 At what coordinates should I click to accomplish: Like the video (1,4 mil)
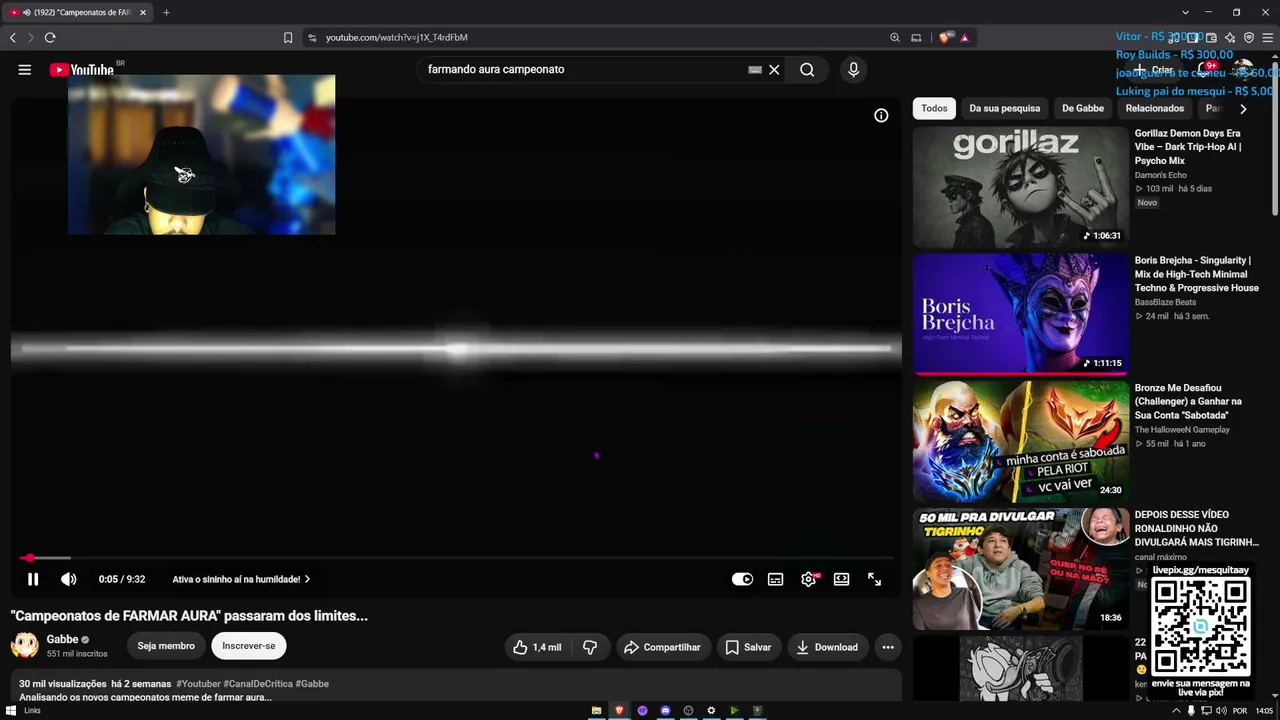coord(537,647)
